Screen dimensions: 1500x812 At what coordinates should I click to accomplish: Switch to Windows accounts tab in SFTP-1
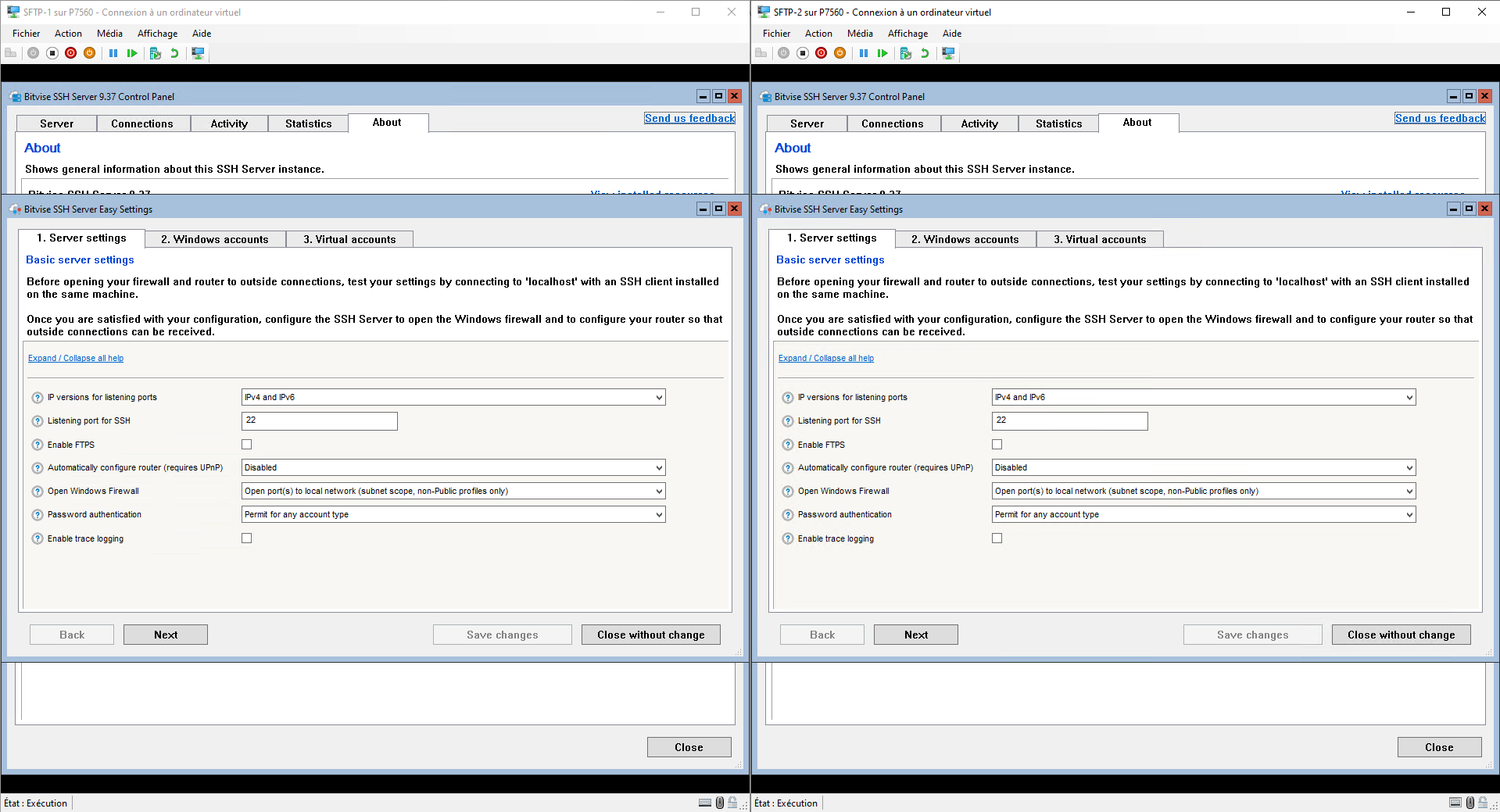[215, 239]
